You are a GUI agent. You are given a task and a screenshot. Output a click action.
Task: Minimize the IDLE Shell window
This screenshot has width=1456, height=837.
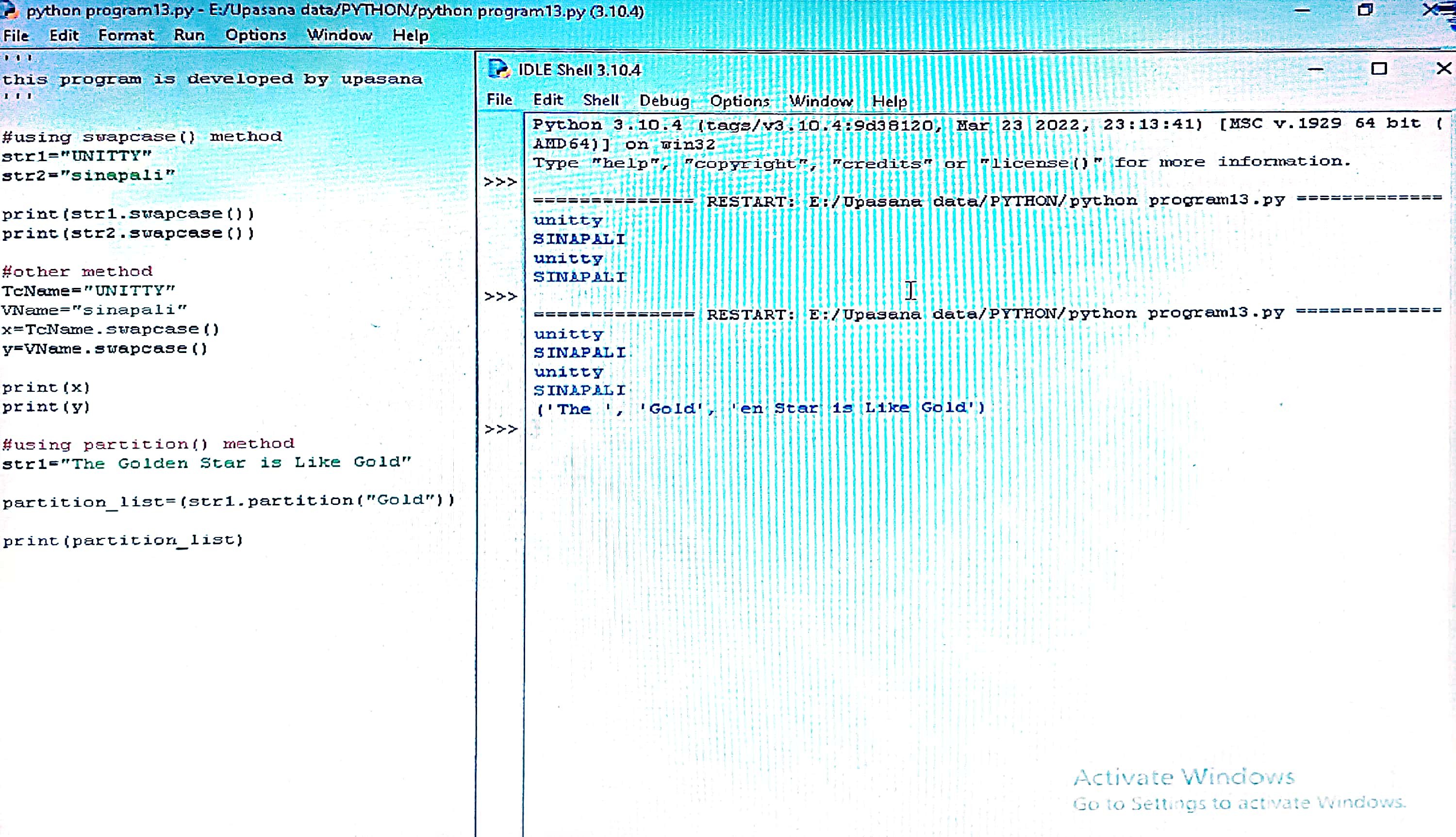click(x=1315, y=69)
